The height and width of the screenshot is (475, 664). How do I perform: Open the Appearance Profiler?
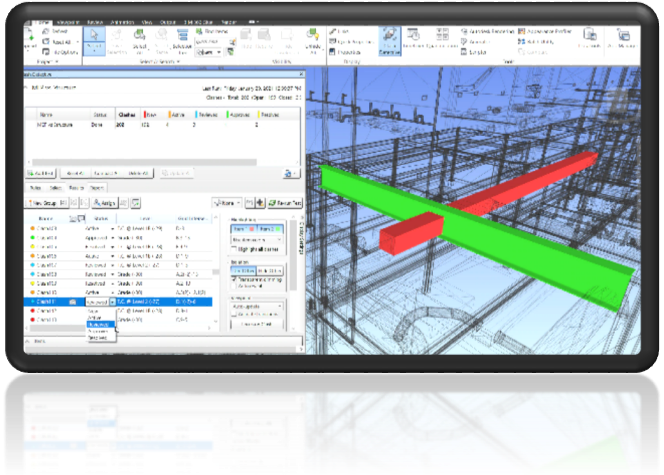coord(545,31)
